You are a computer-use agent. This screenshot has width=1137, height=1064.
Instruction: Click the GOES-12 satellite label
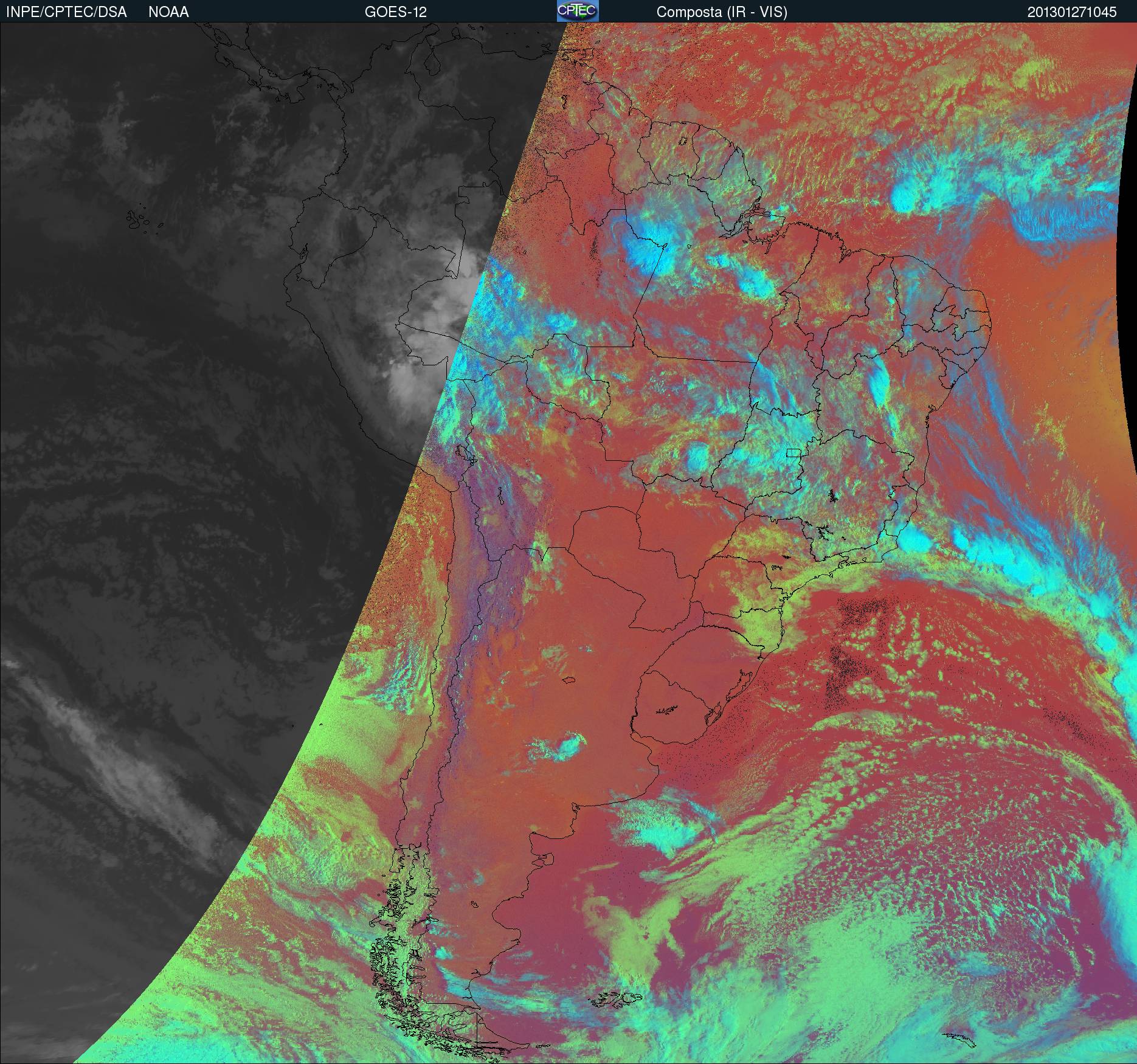[x=396, y=12]
